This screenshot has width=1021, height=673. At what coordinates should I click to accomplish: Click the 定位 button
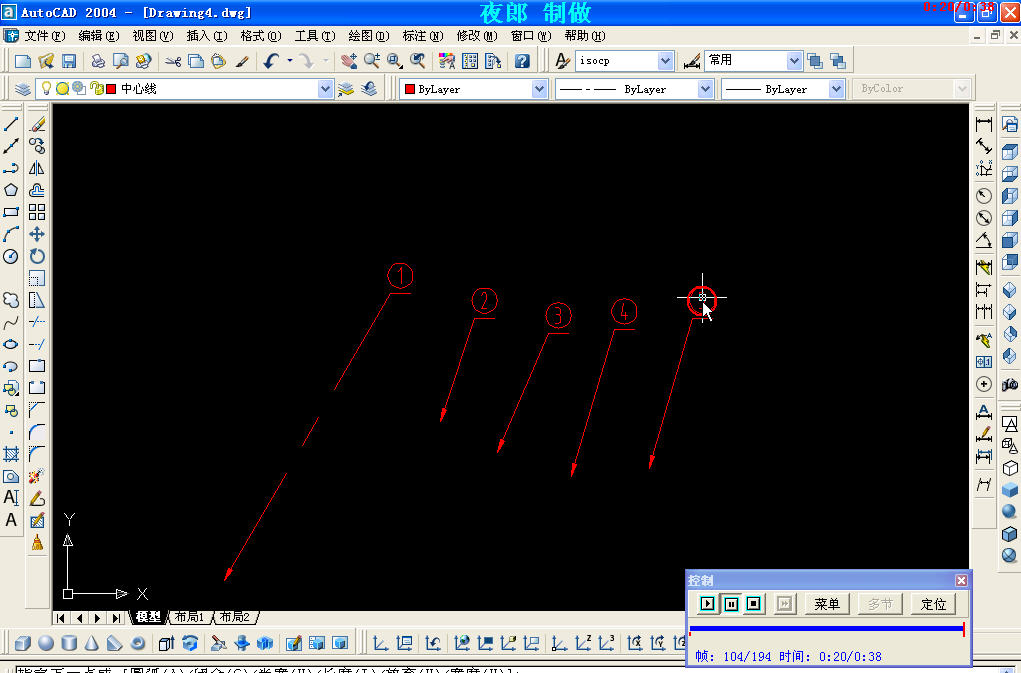(933, 604)
